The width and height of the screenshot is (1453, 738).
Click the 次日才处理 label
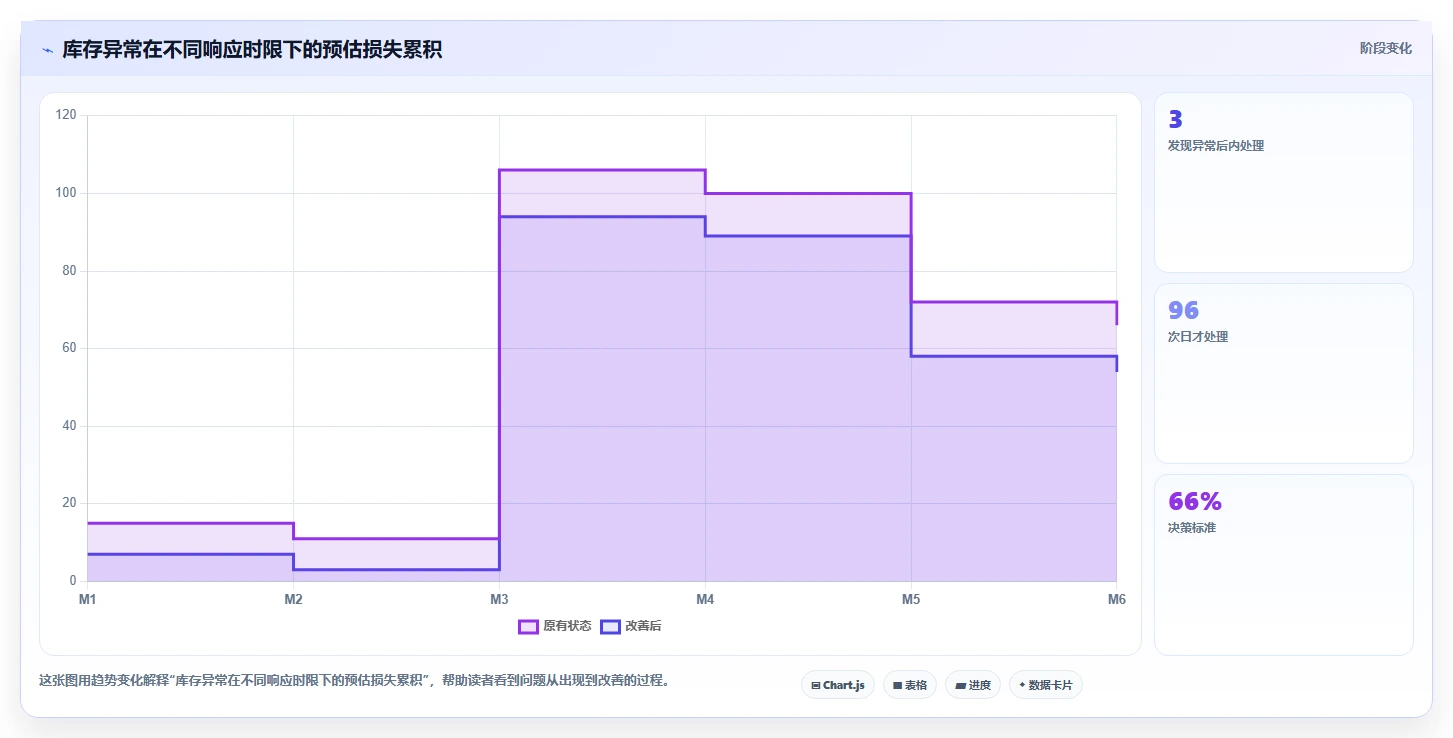tap(1198, 337)
